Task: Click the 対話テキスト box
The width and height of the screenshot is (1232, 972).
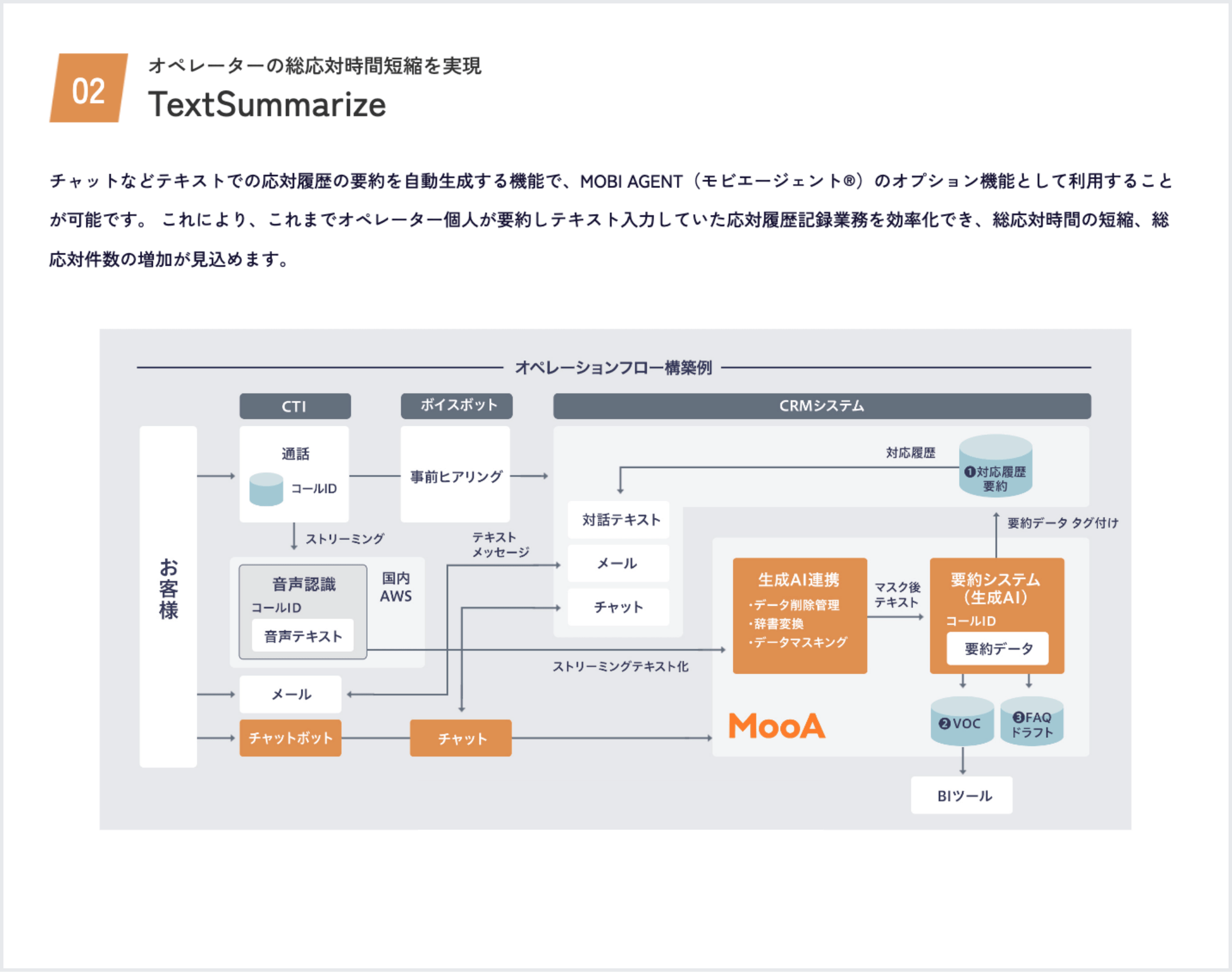Action: click(x=618, y=520)
